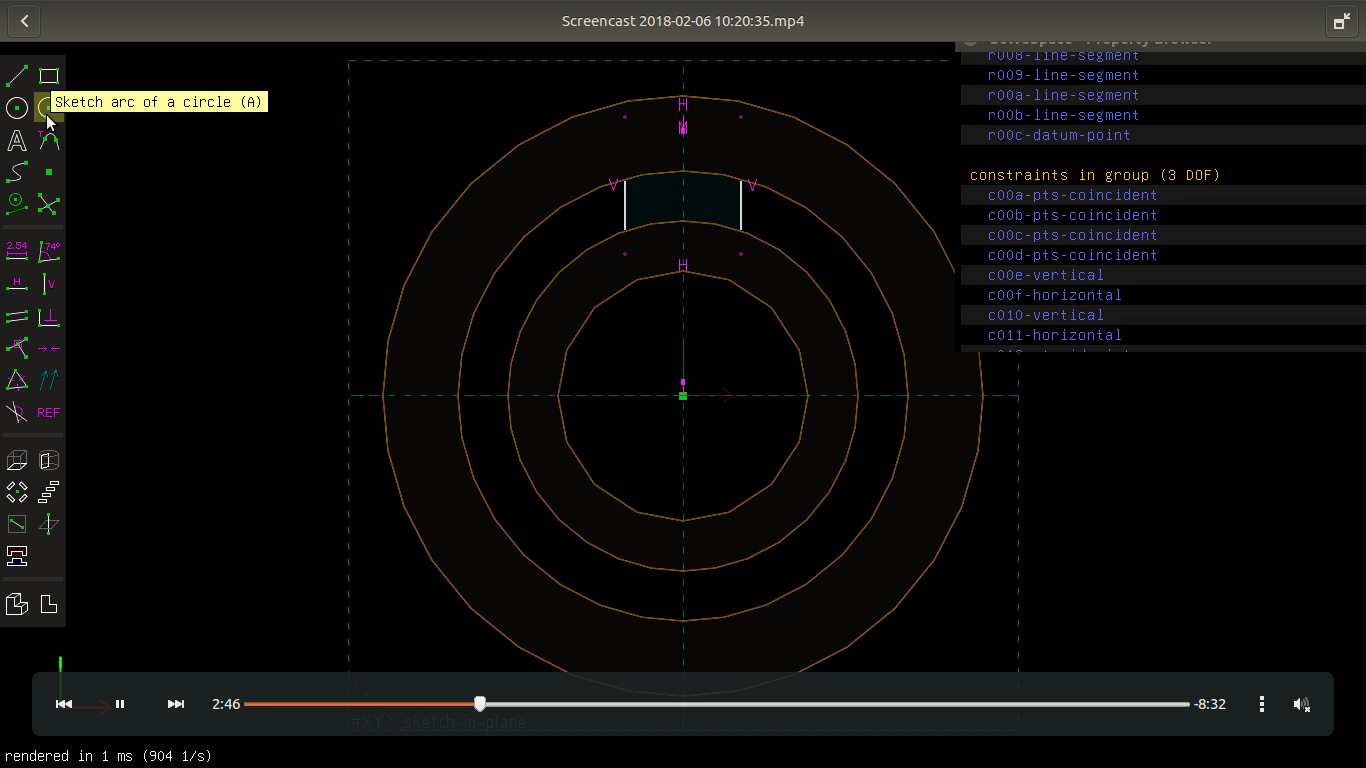Pause the video playback
Screen dimensions: 1366x768
click(x=120, y=704)
